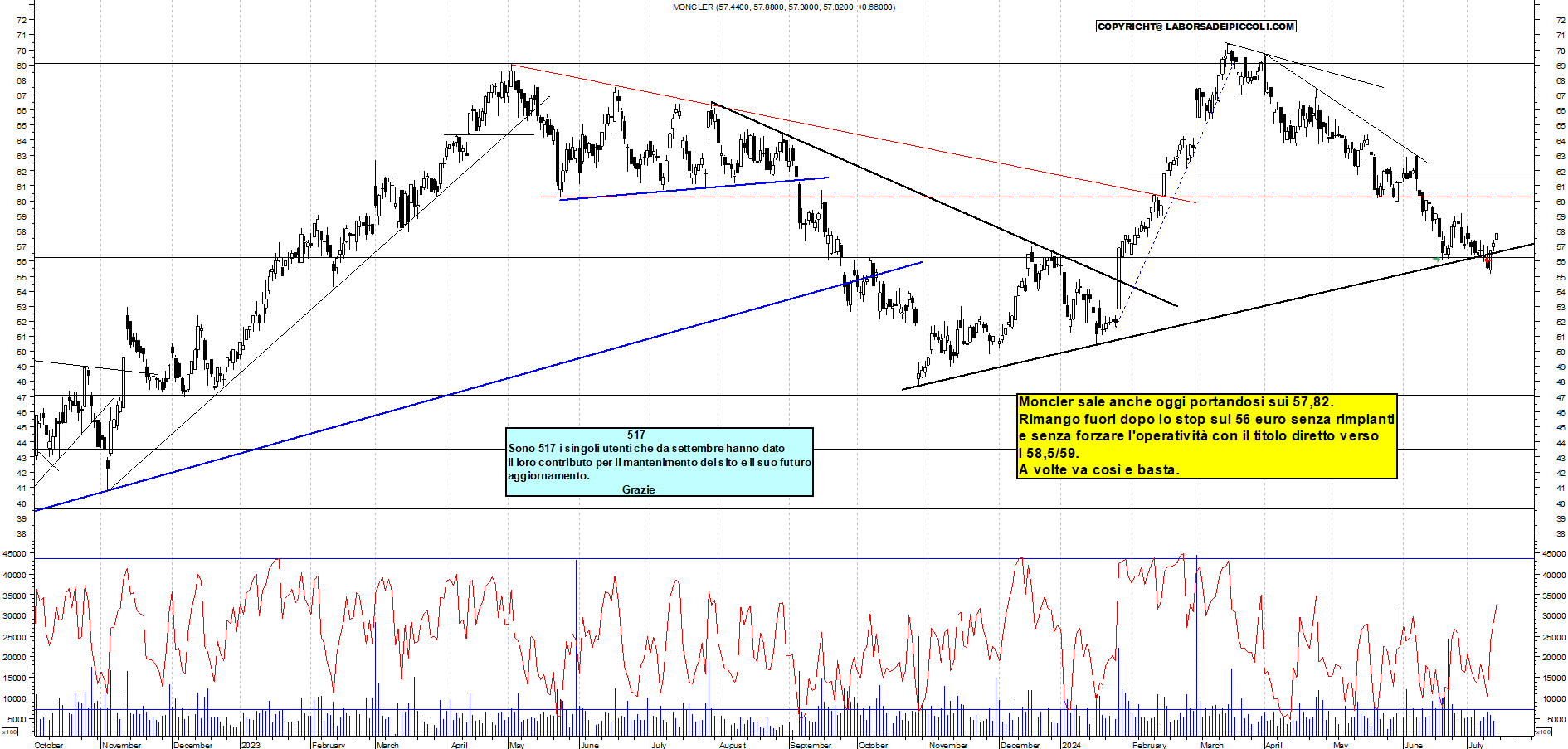Screen dimensions: 1568x749
Task: Click the 'December' label just before 2024
Action: click(x=1020, y=745)
